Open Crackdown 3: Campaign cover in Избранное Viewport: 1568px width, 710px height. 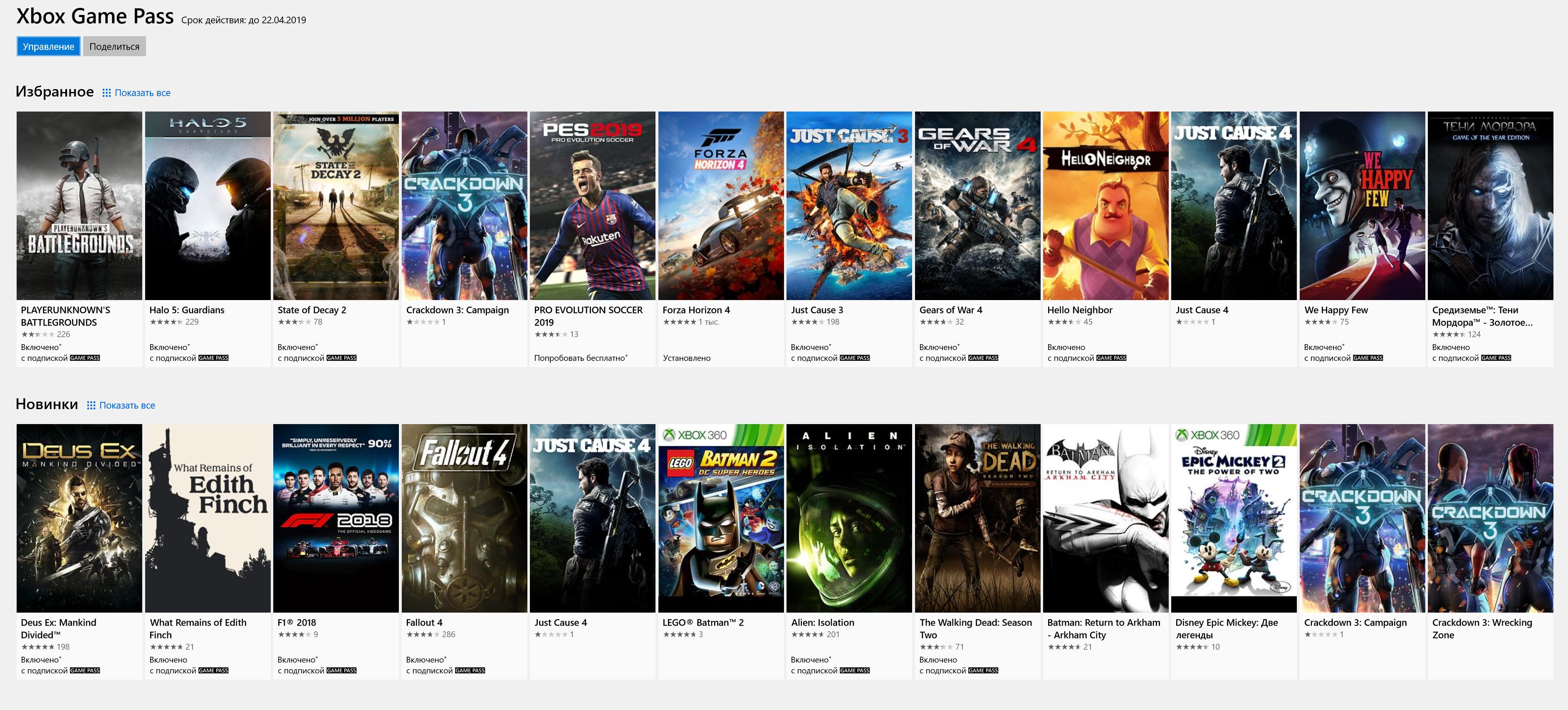click(x=465, y=205)
